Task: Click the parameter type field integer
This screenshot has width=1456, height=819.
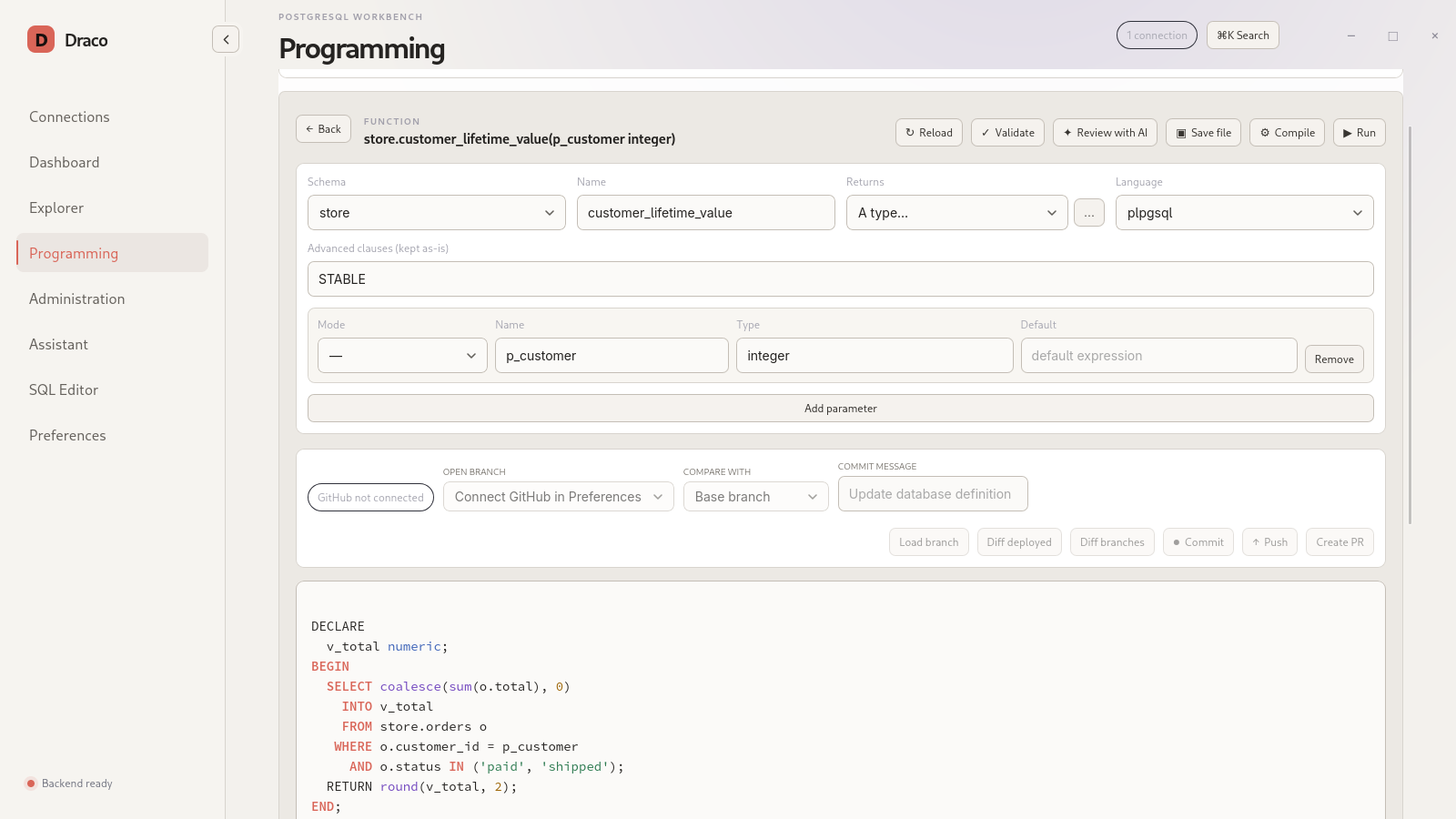Action: 875,356
